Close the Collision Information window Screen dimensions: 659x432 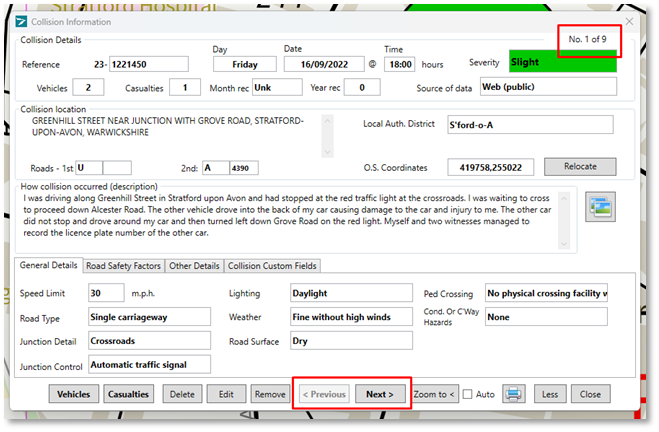pyautogui.click(x=629, y=21)
